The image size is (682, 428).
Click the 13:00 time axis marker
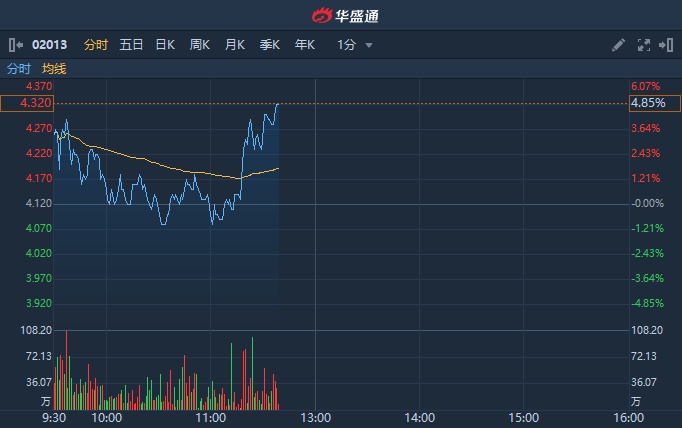coord(316,417)
